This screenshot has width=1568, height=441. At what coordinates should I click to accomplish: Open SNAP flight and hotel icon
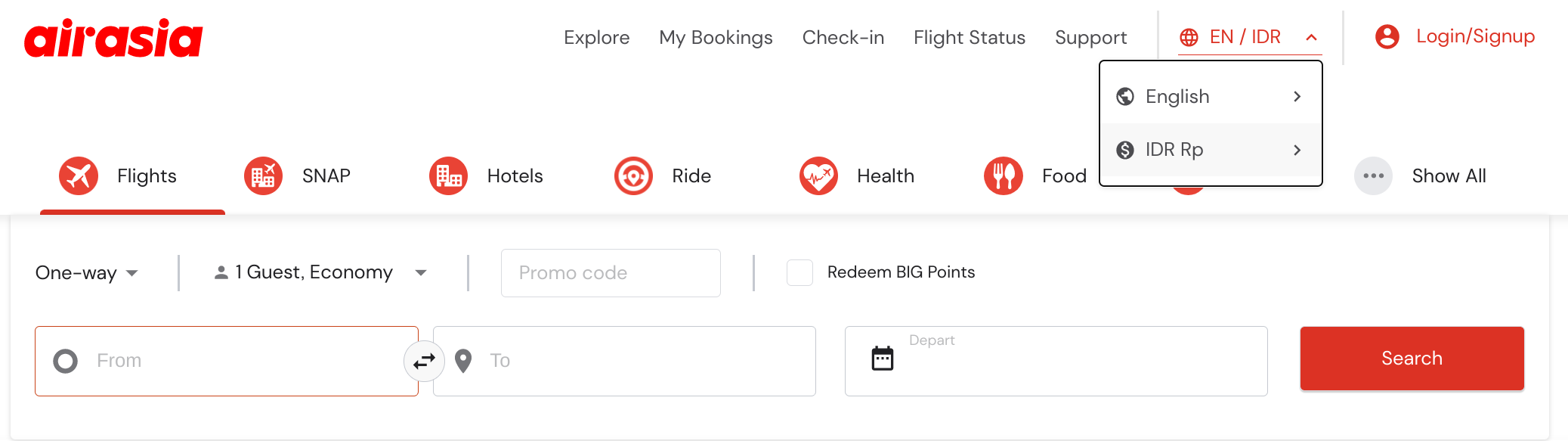tap(263, 176)
